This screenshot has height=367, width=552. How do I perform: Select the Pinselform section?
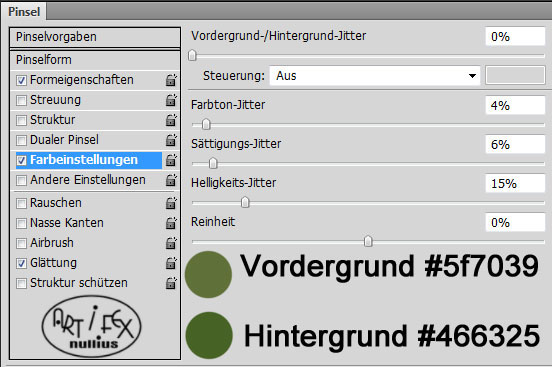click(x=95, y=60)
